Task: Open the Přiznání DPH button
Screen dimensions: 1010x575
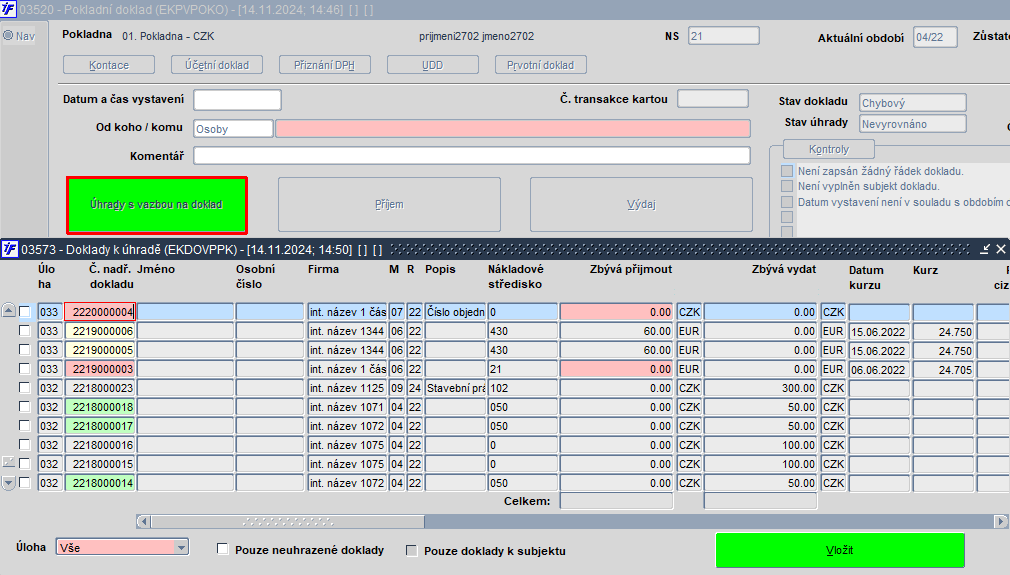Action: pyautogui.click(x=325, y=65)
